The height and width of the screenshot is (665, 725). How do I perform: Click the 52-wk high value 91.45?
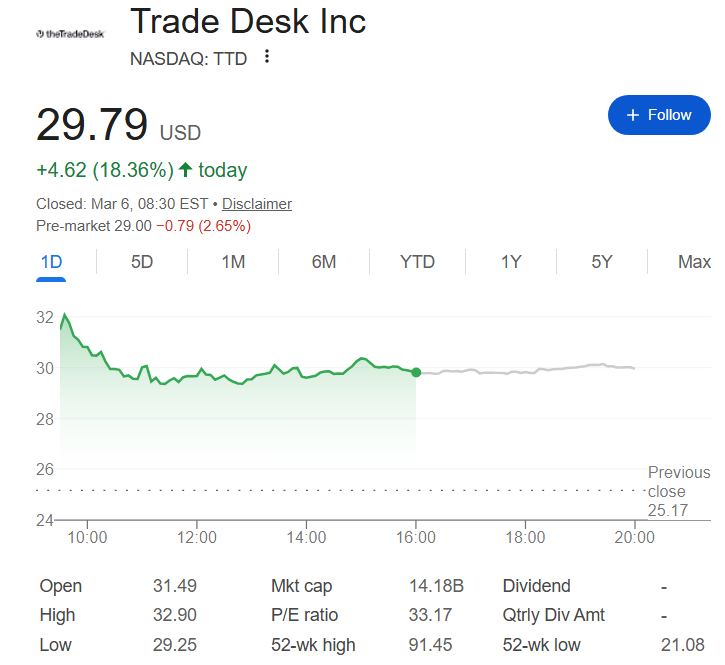point(429,645)
